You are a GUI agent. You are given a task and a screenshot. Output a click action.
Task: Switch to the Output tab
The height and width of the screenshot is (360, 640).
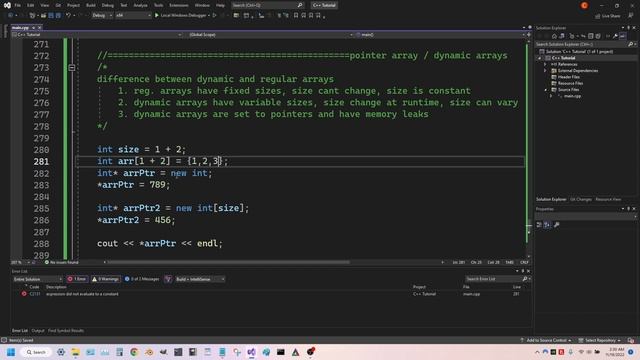[38, 331]
